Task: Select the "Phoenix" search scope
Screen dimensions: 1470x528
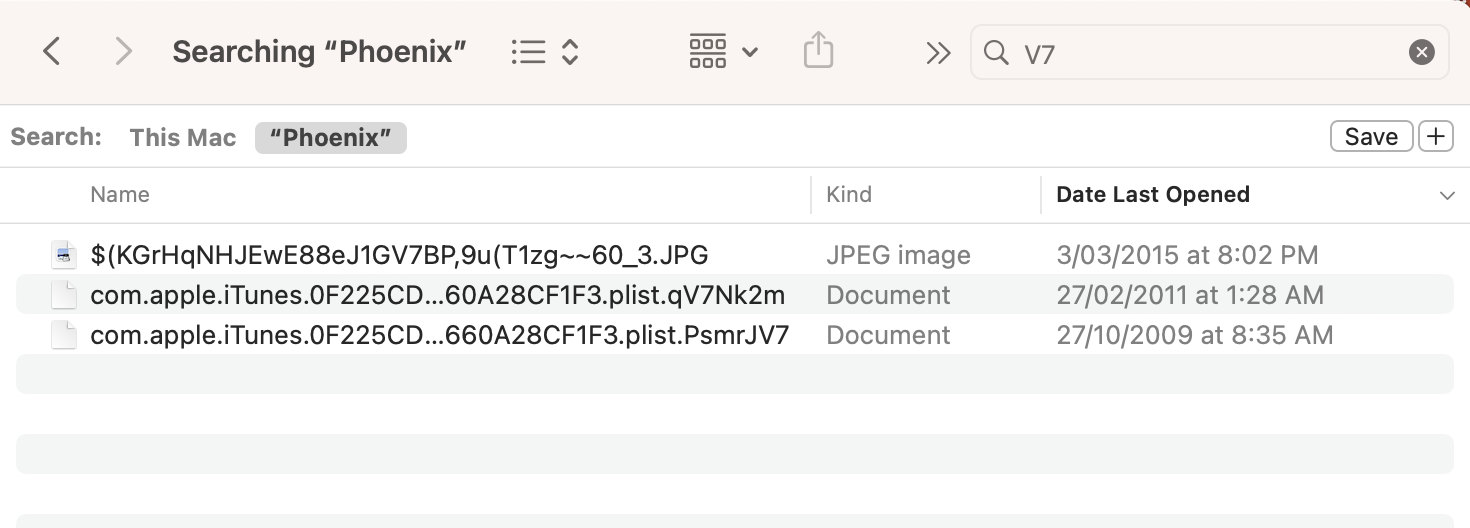Action: tap(330, 138)
